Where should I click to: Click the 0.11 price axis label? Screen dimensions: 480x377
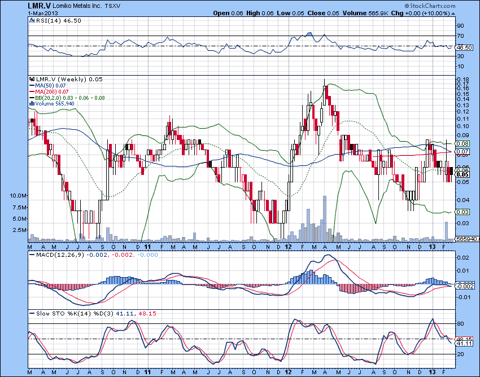pos(463,119)
